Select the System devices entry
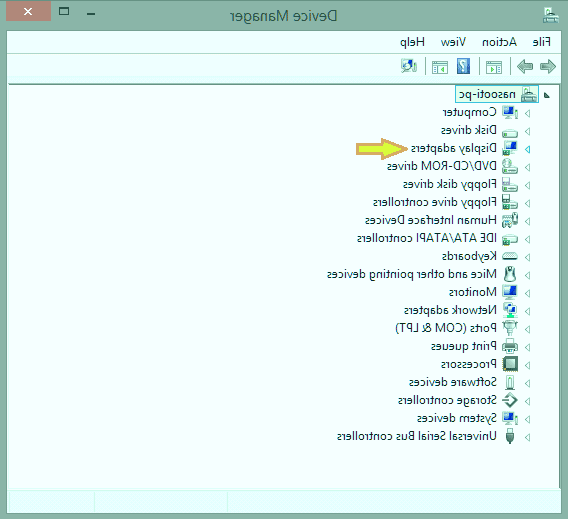 (457, 418)
